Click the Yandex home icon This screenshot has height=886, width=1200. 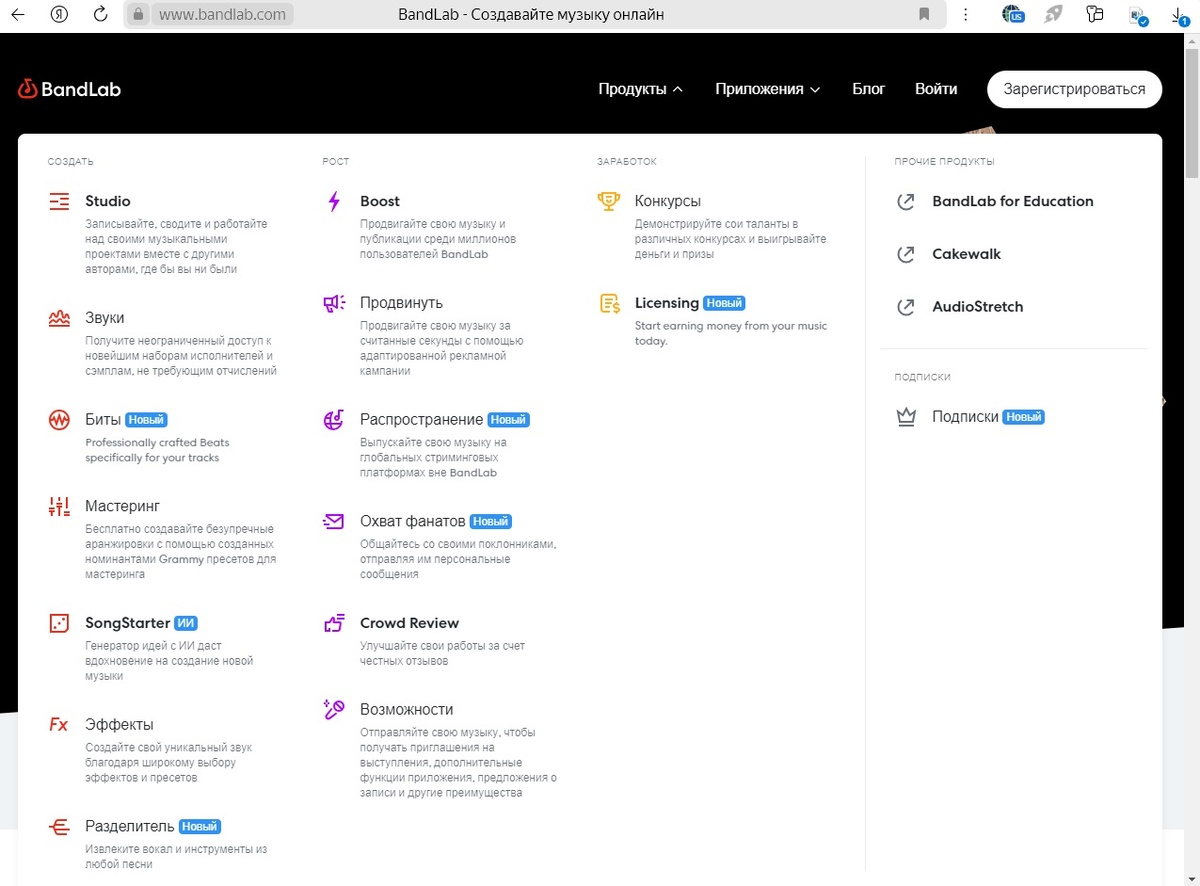[x=59, y=15]
